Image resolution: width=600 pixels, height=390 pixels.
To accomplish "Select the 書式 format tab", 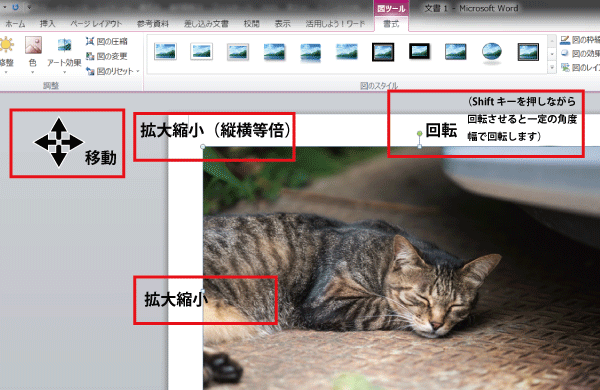I will coord(391,24).
